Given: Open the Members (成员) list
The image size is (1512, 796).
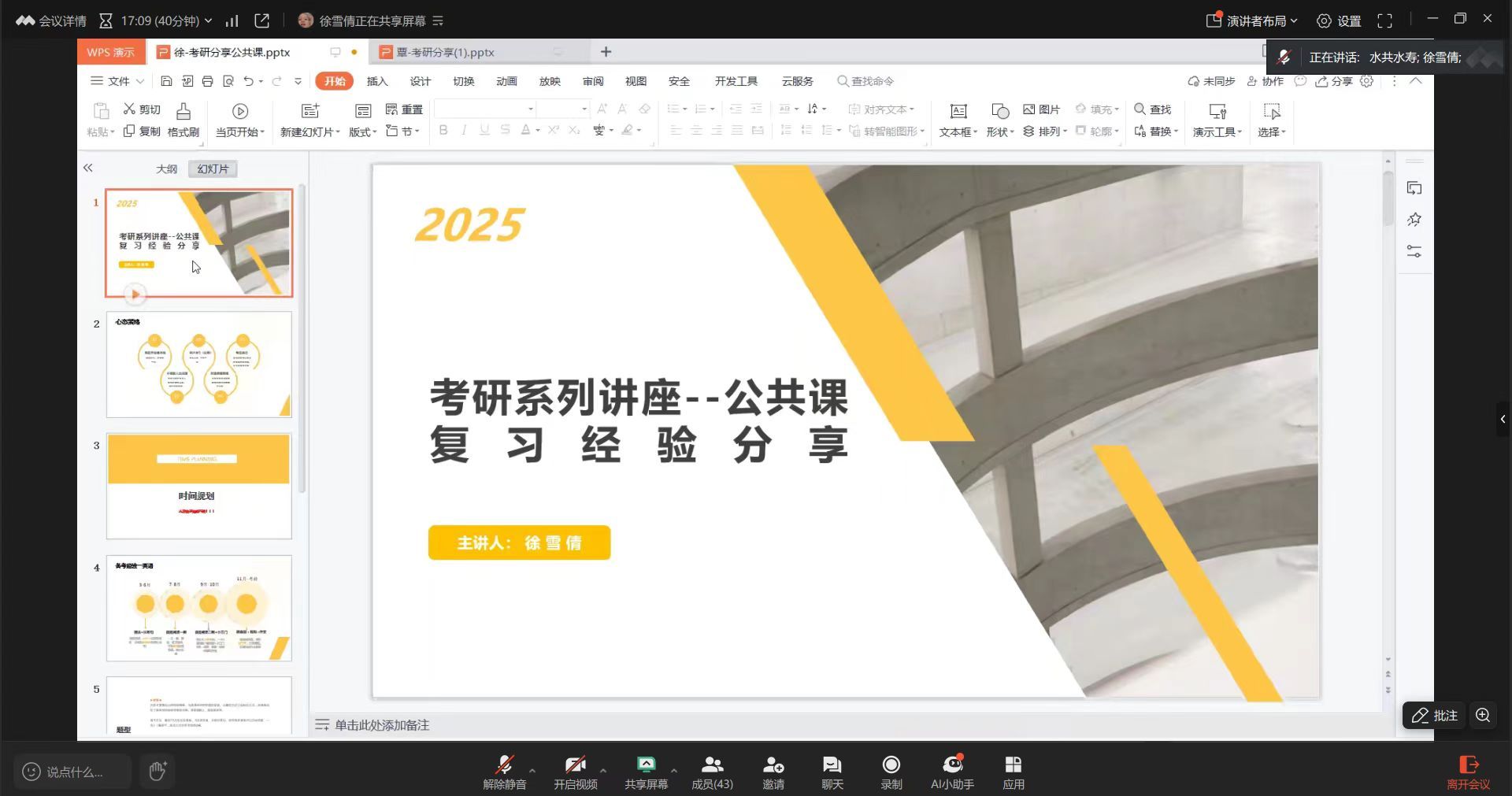Looking at the screenshot, I should [x=712, y=765].
